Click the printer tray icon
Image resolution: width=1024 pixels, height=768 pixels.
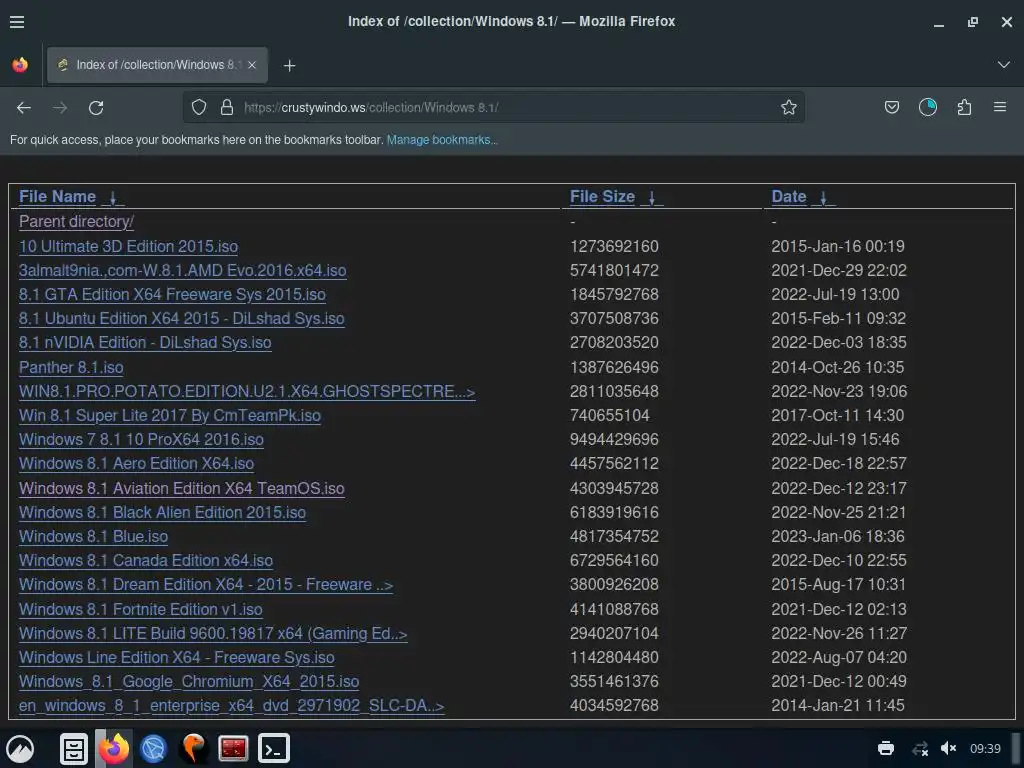886,748
